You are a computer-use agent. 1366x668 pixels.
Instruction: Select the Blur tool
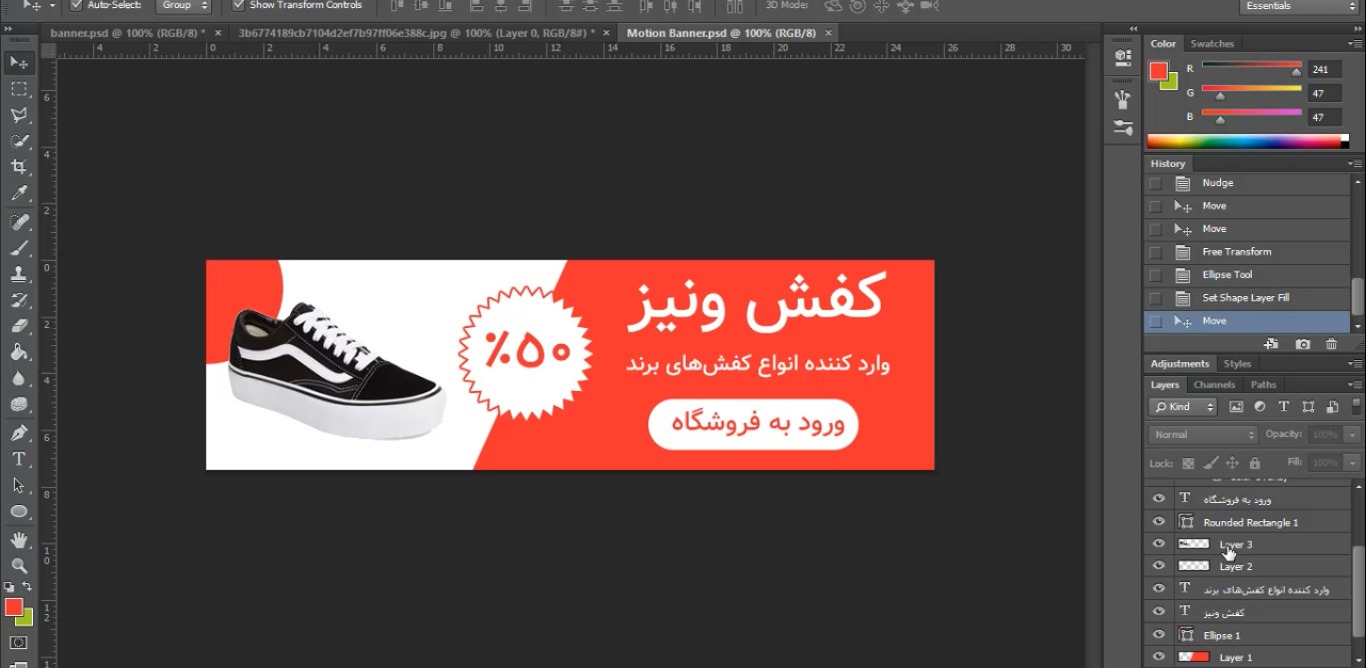[19, 378]
